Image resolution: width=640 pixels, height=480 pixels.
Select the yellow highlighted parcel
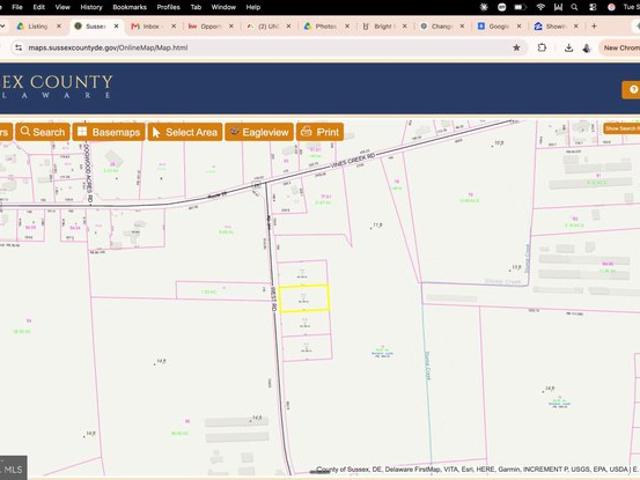tap(304, 298)
